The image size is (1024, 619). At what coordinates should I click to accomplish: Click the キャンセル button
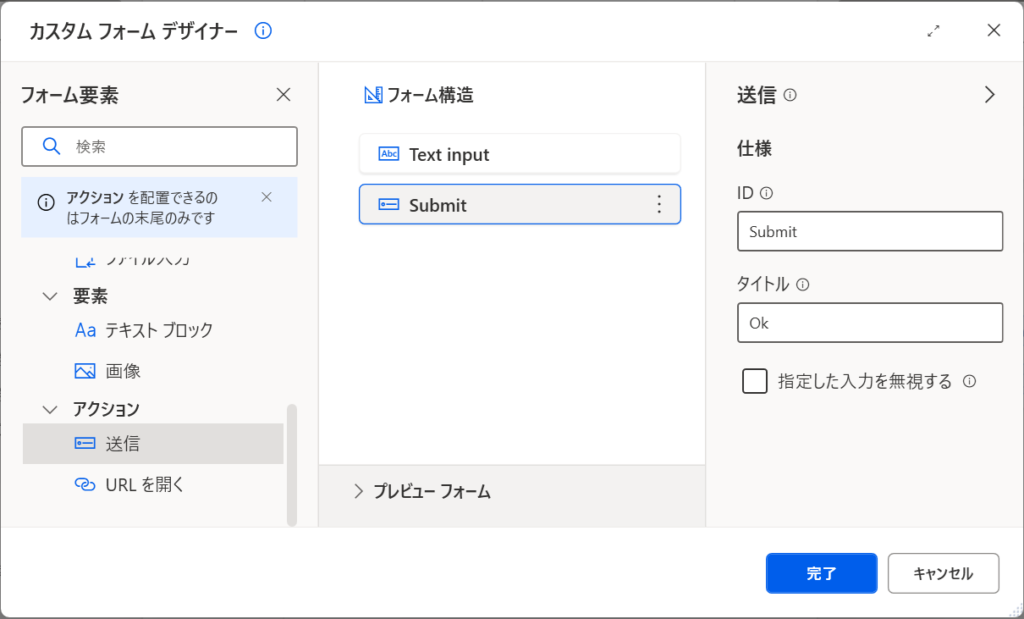[943, 573]
